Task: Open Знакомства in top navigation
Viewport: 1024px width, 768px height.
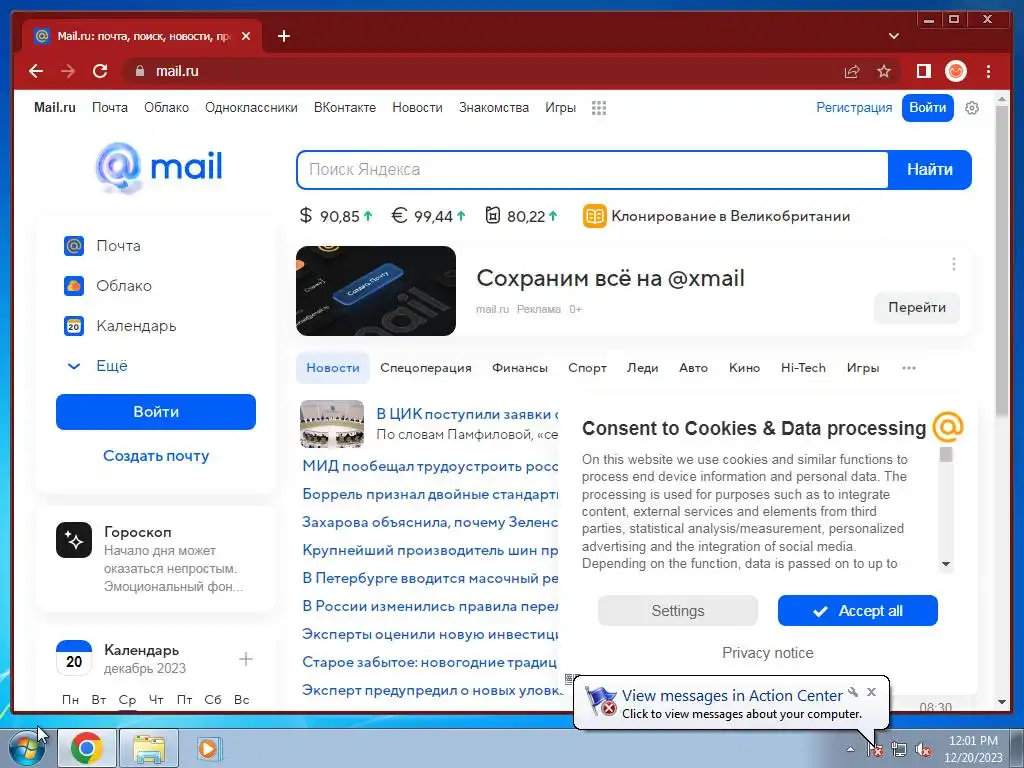Action: (494, 108)
